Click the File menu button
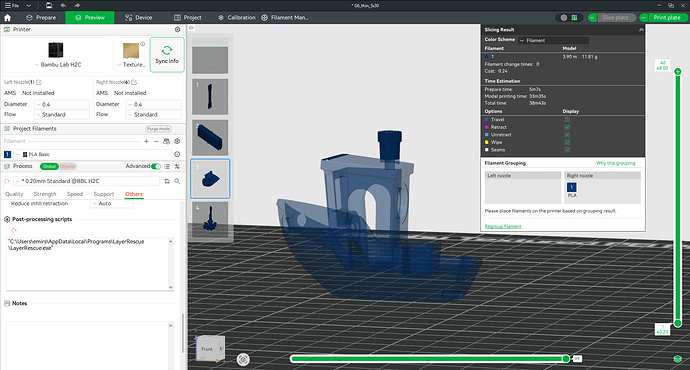The height and width of the screenshot is (370, 690). [12, 5]
